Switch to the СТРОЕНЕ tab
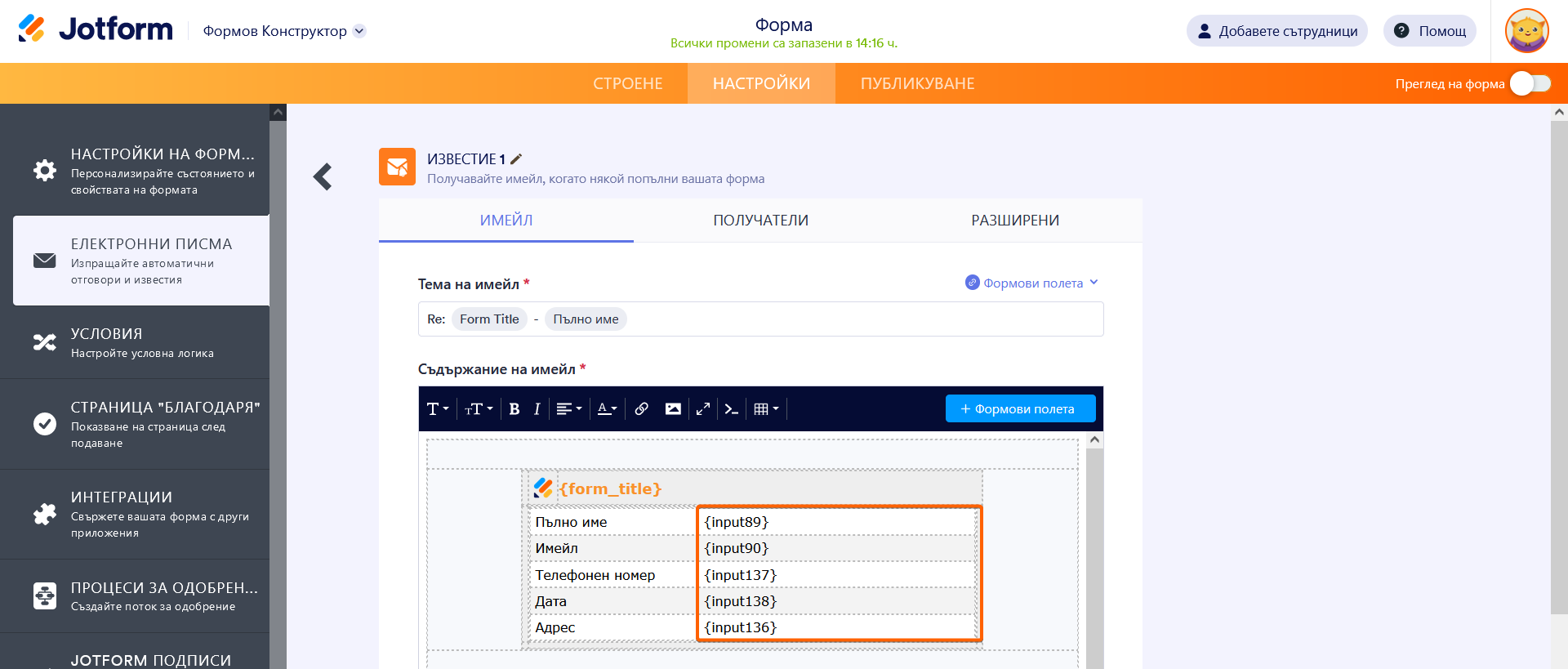 tap(628, 83)
